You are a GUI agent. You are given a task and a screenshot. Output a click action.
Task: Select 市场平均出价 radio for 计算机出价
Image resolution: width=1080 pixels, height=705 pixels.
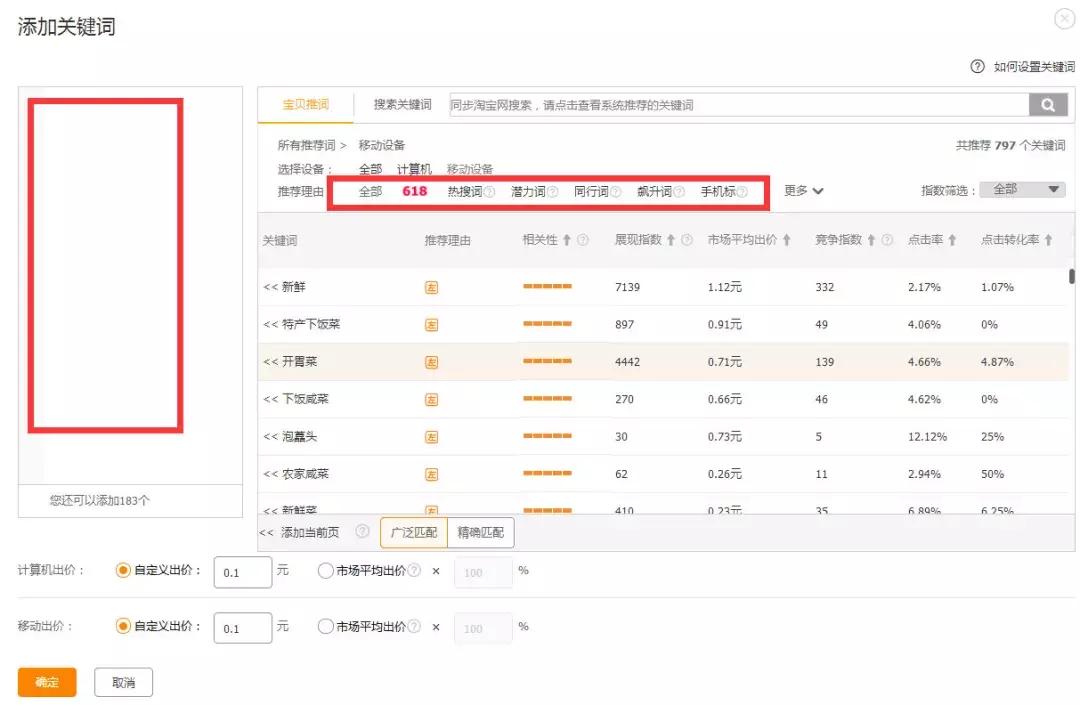325,571
